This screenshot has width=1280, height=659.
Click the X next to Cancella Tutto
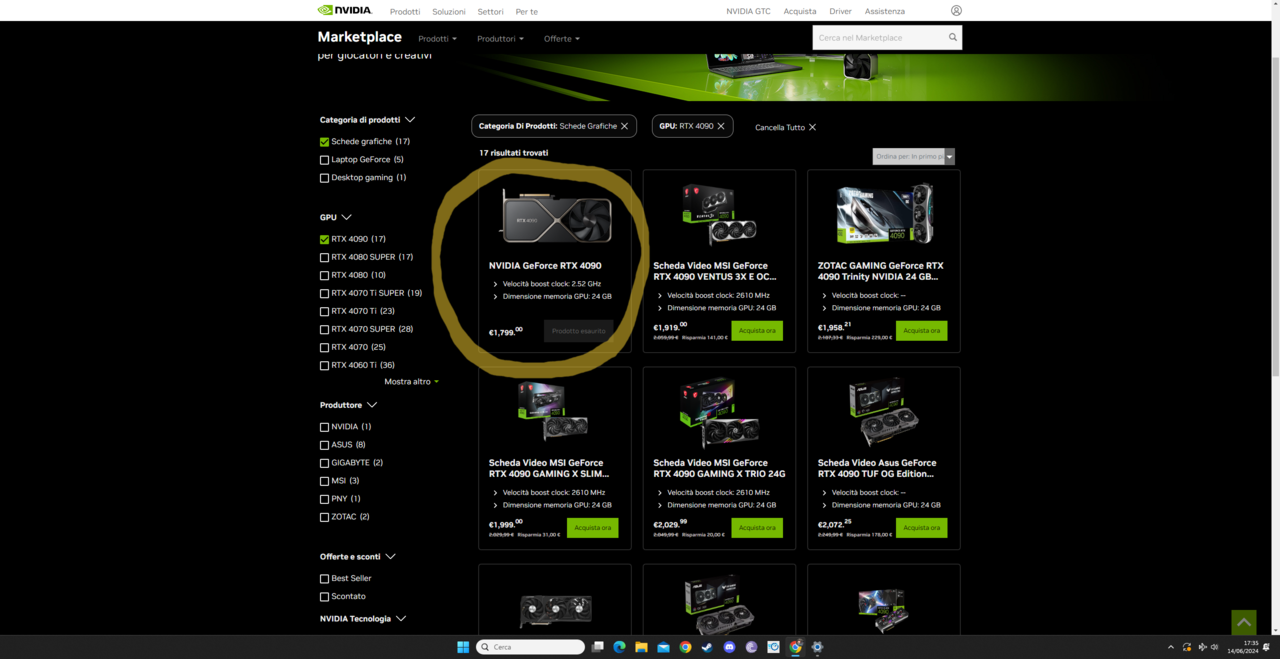[812, 127]
